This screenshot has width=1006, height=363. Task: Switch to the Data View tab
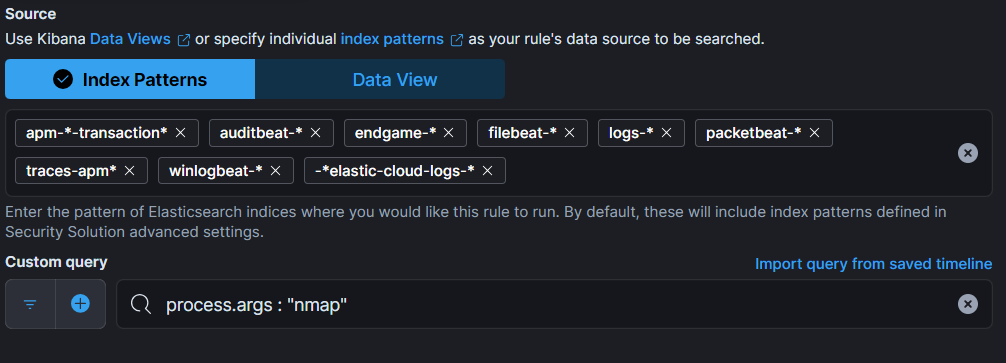coord(380,80)
